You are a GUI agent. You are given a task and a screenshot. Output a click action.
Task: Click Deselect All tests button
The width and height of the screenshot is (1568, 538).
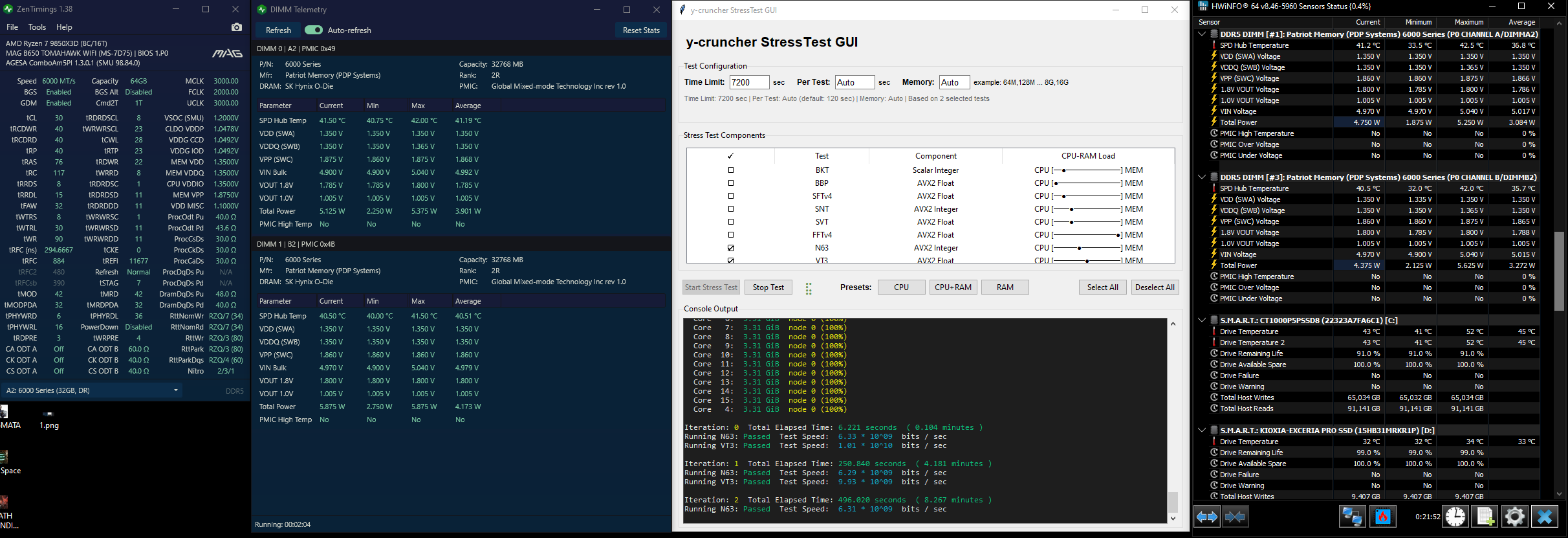point(1155,287)
